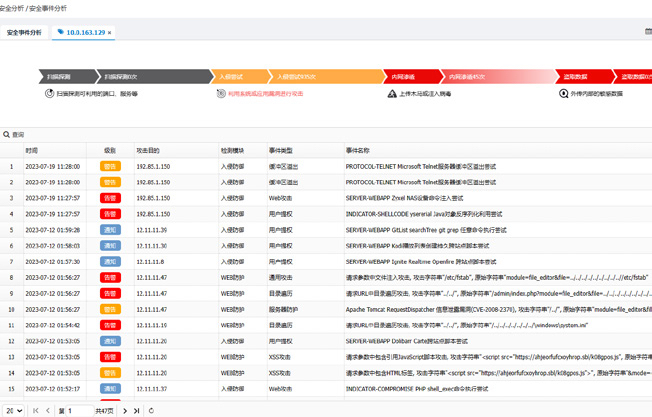
Task: Click the warning triangle icon under 内网渗透
Action: pos(392,94)
